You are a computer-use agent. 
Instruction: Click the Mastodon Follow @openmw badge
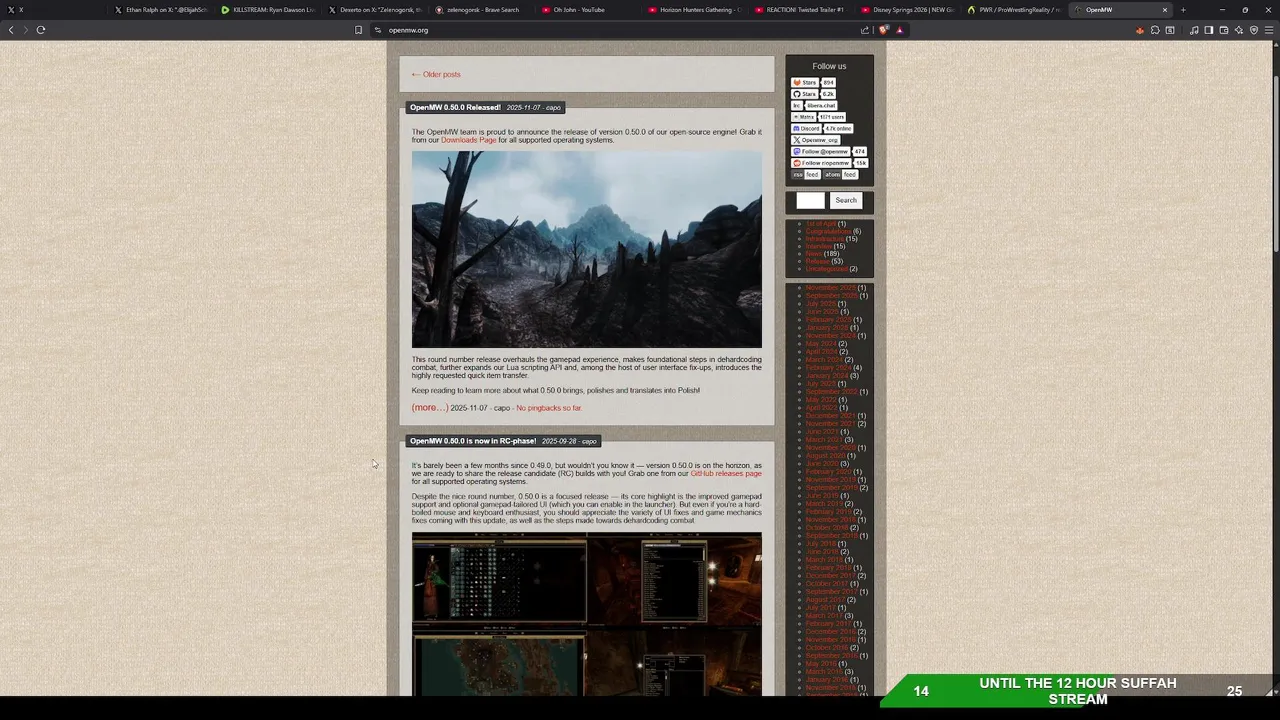[829, 152]
